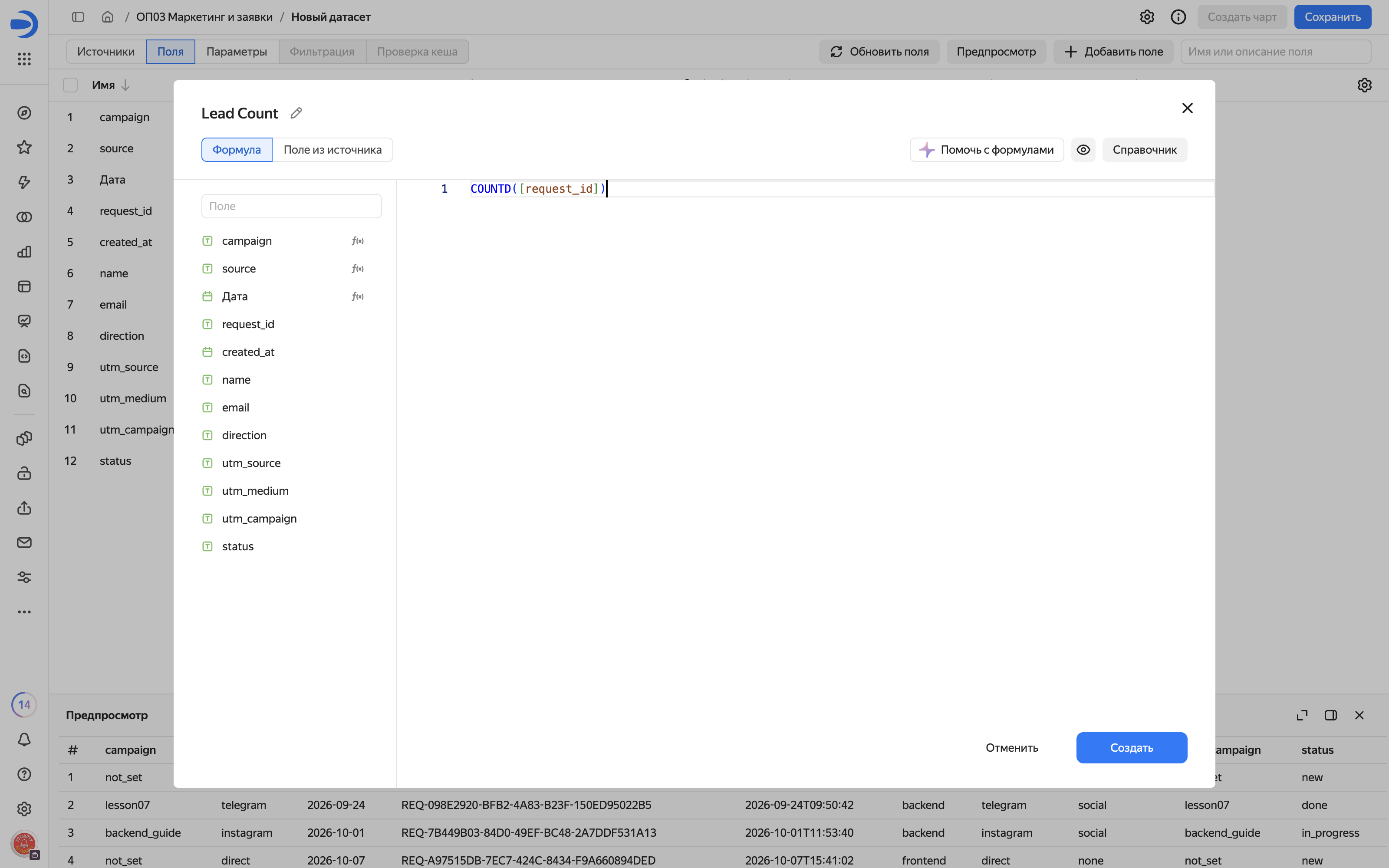Click the Создать button
This screenshot has width=1389, height=868.
[1131, 747]
